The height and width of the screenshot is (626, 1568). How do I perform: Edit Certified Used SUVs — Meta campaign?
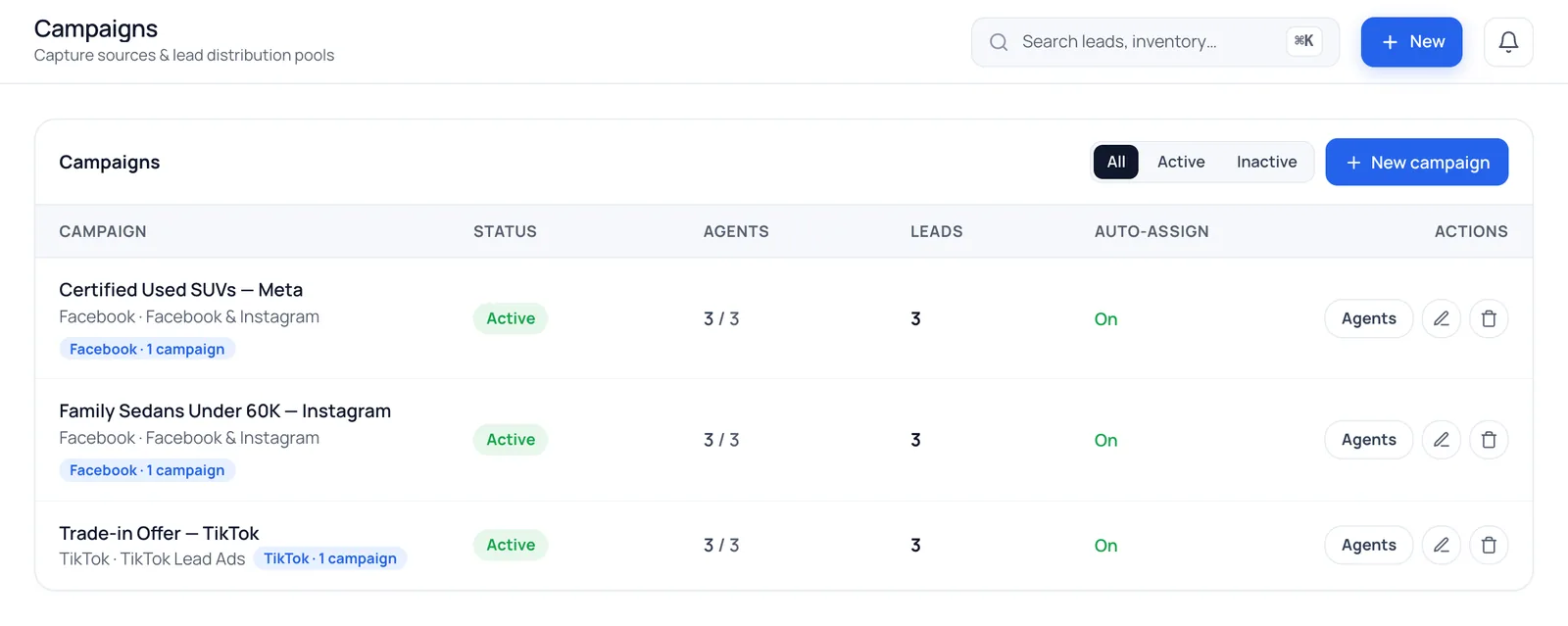[1441, 318]
